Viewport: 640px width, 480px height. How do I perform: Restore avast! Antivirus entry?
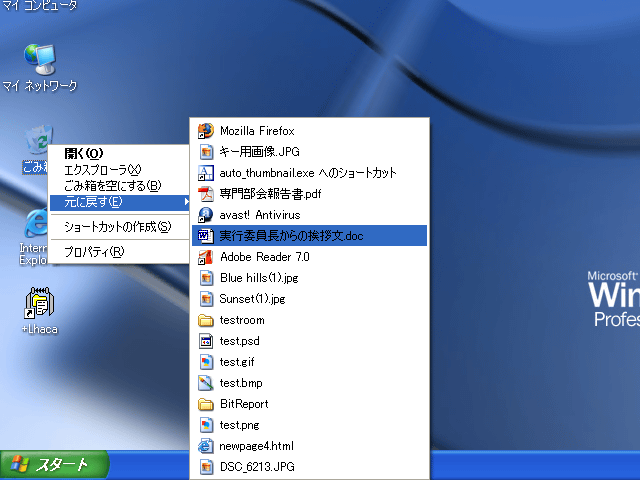(309, 215)
